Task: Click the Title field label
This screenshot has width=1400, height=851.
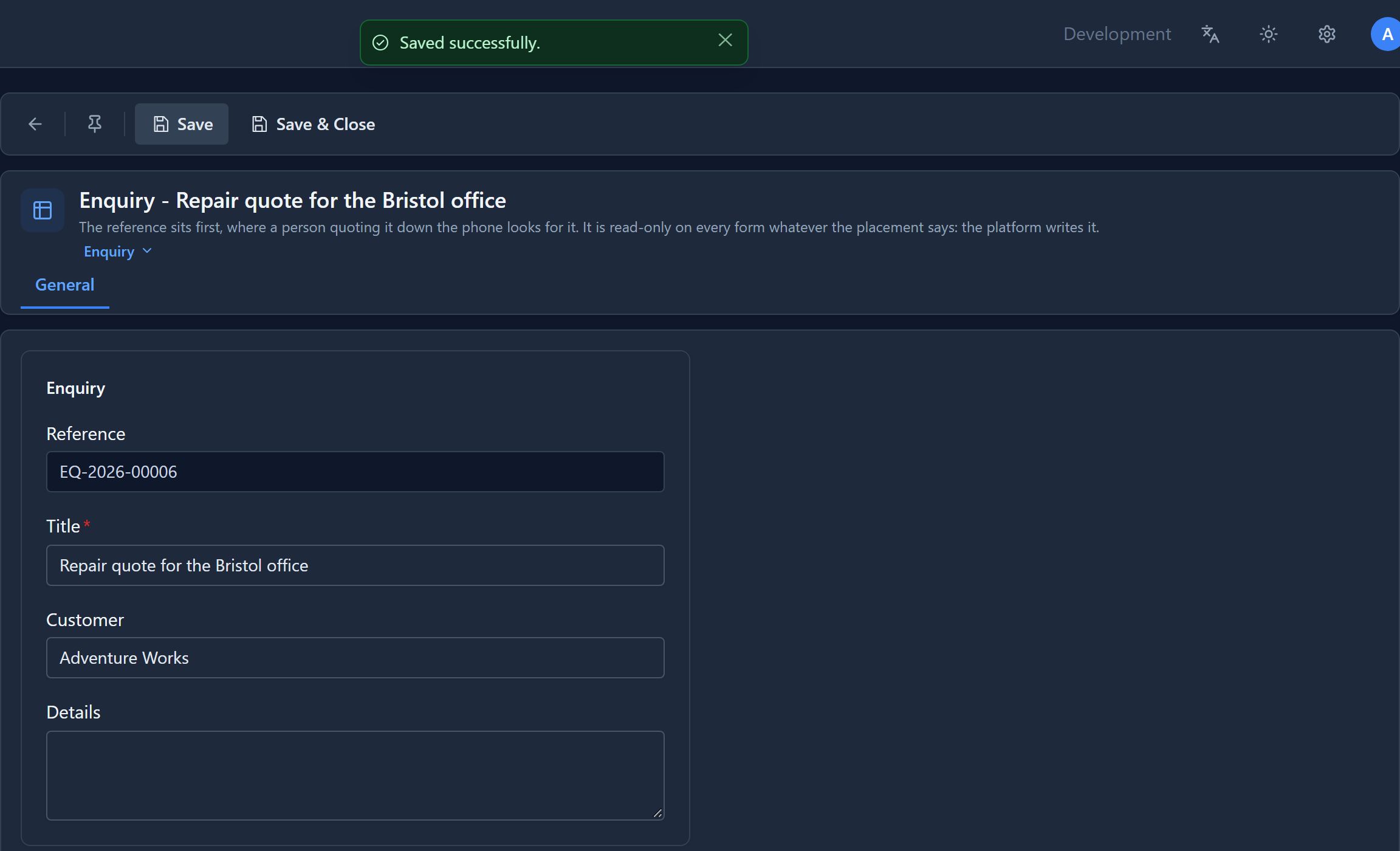Action: pyautogui.click(x=63, y=526)
